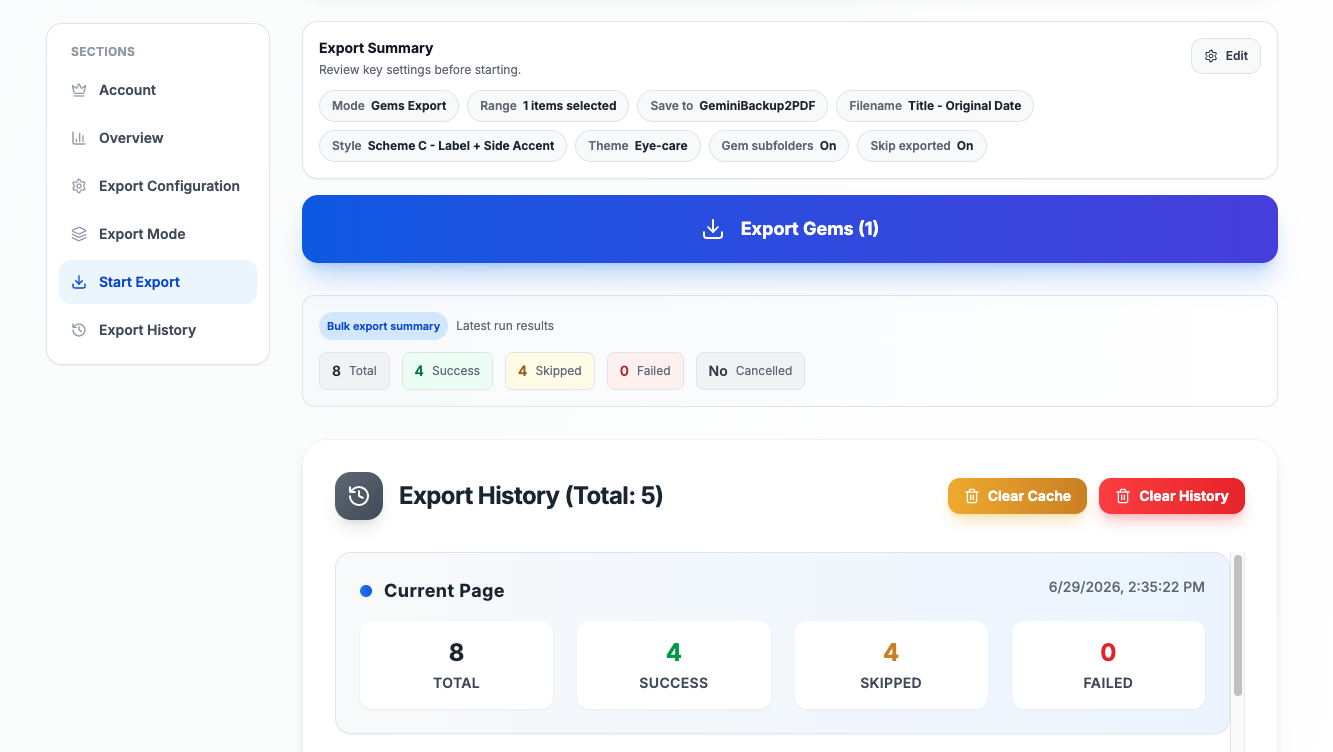This screenshot has height=752, width=1333.
Task: Click the Gem subfolders On chip
Action: point(779,146)
